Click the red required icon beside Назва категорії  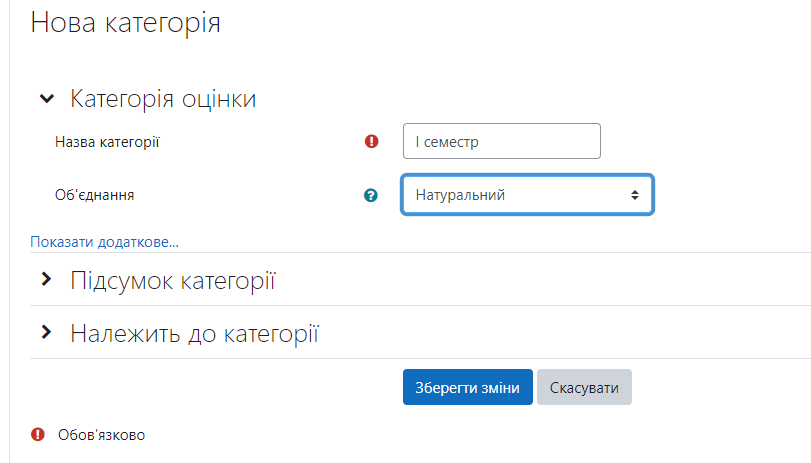tap(371, 141)
